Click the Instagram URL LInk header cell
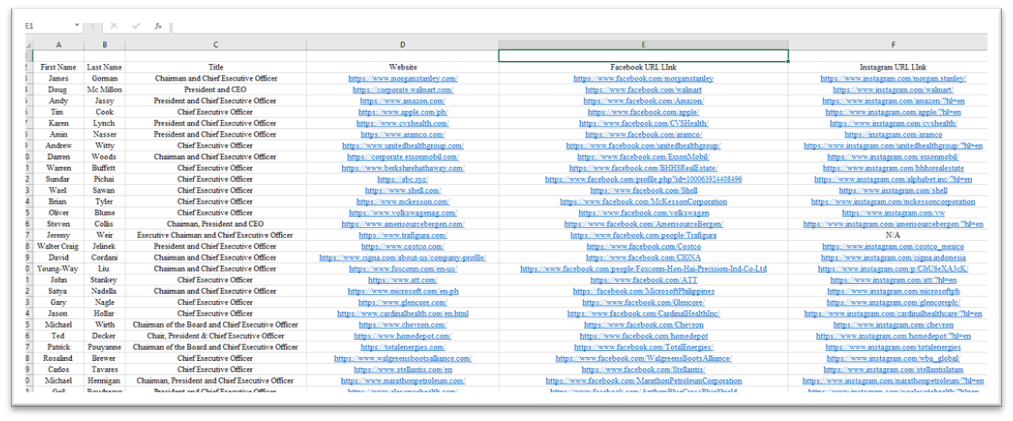 point(893,67)
